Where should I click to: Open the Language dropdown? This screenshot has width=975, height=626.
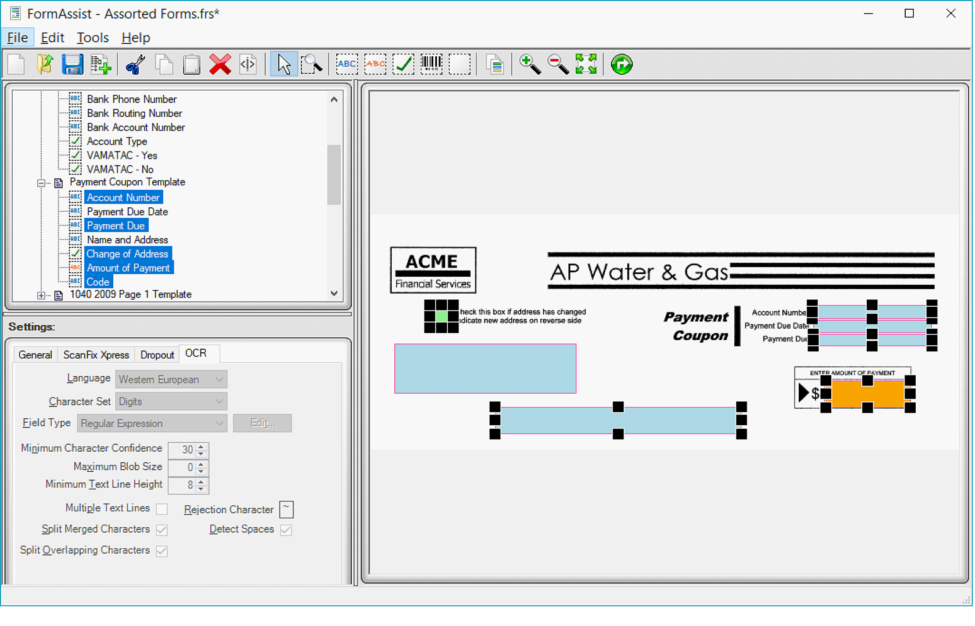171,380
